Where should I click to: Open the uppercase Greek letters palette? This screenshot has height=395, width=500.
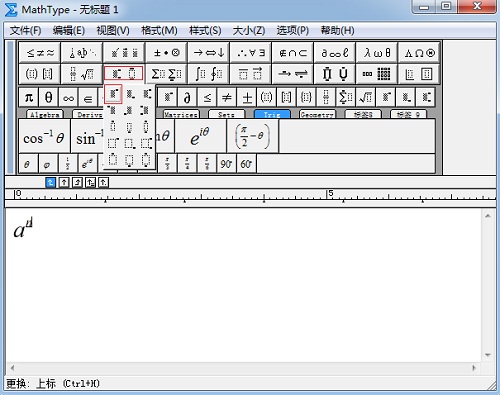[419, 53]
